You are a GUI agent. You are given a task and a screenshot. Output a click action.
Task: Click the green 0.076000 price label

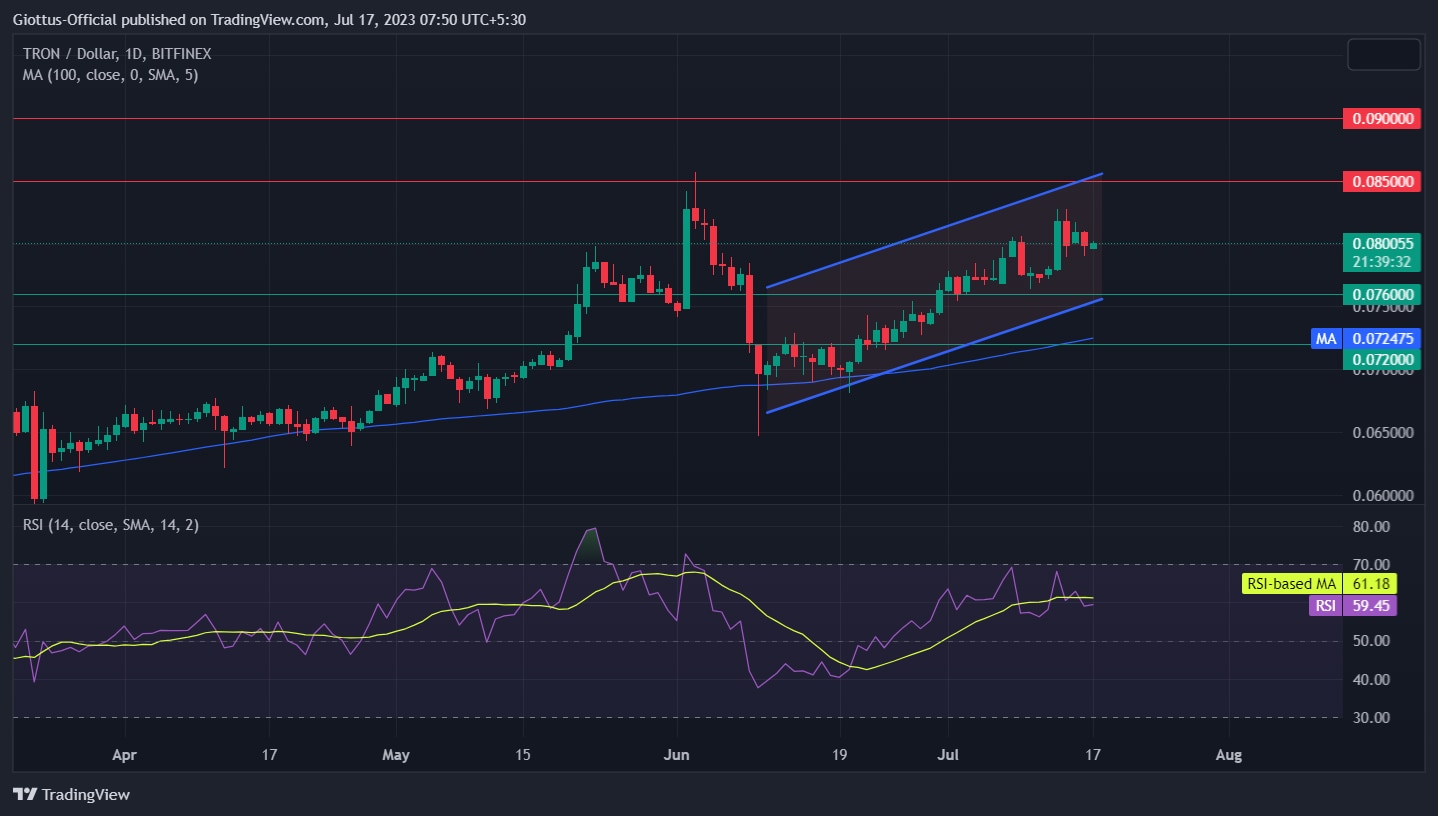[x=1382, y=294]
